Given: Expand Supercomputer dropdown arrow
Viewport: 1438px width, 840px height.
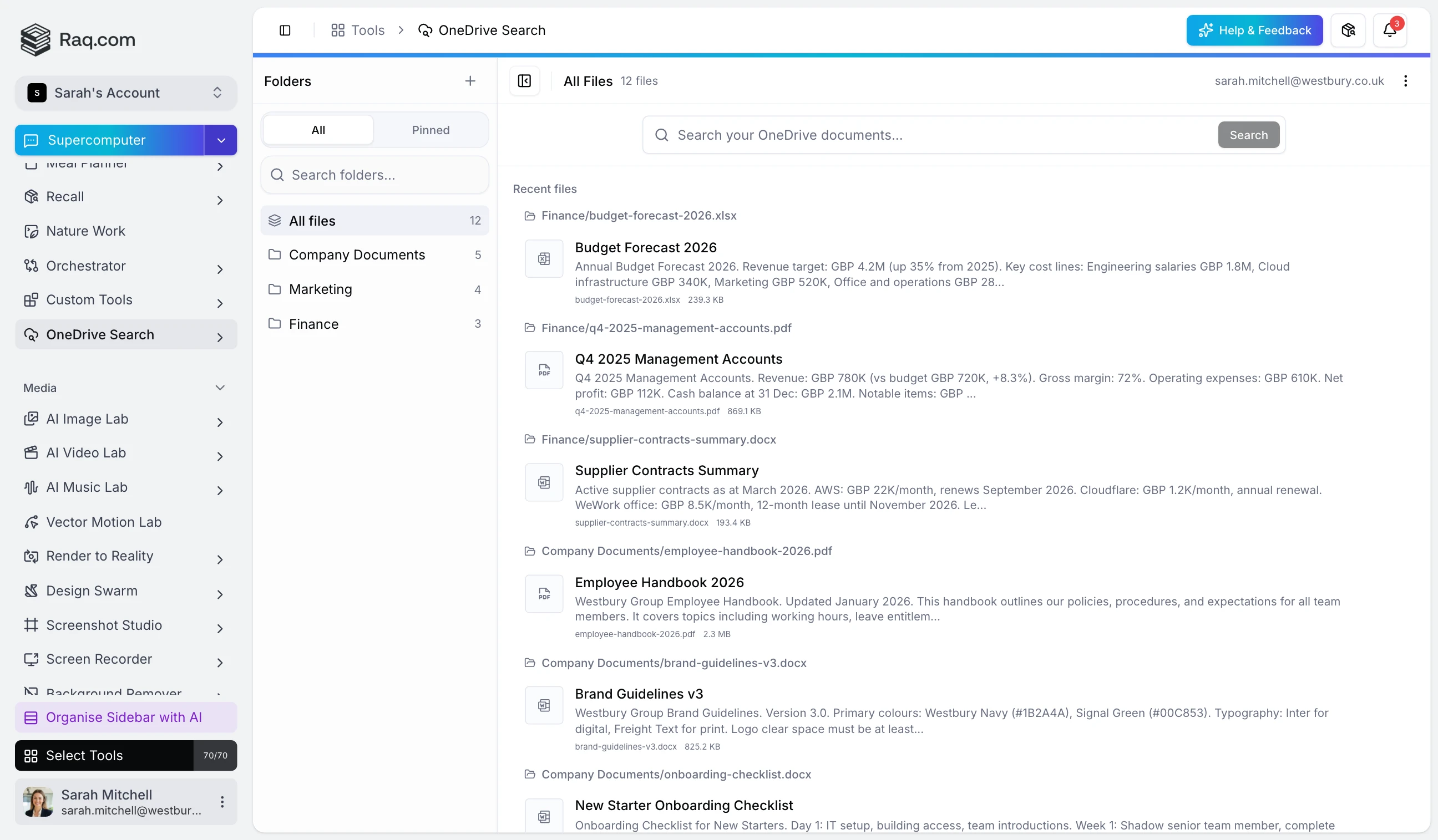Looking at the screenshot, I should tap(221, 140).
